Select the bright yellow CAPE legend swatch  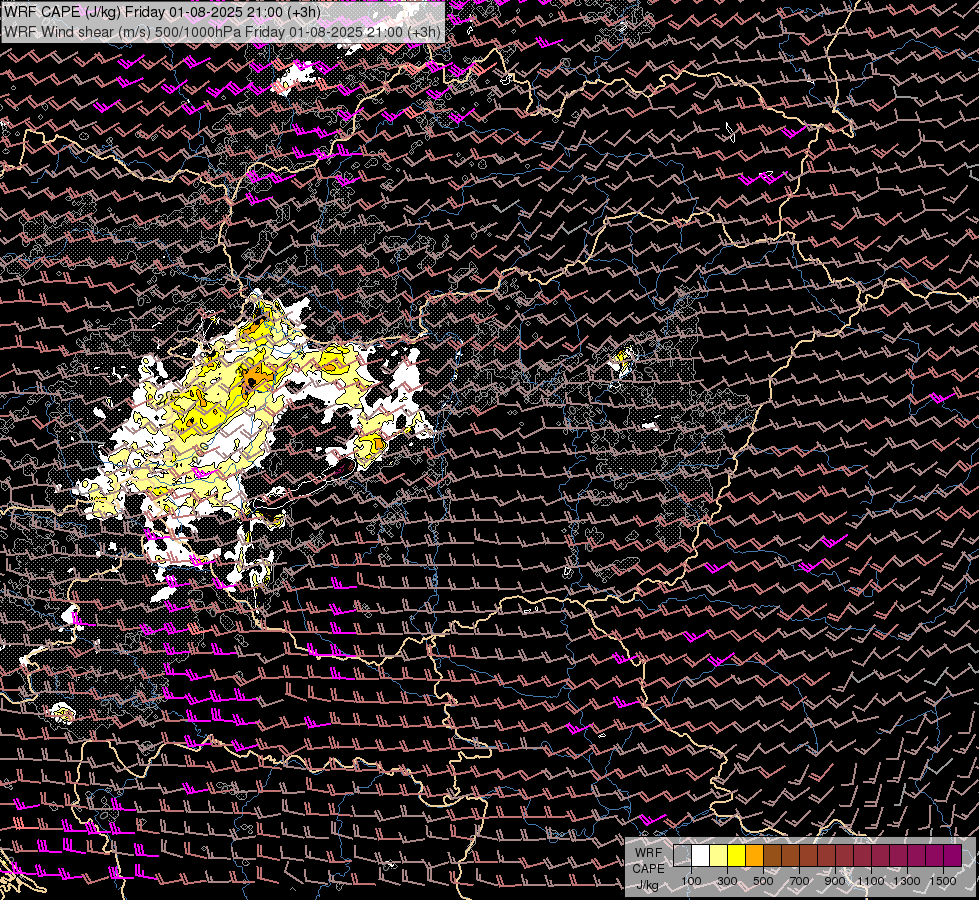pos(737,856)
